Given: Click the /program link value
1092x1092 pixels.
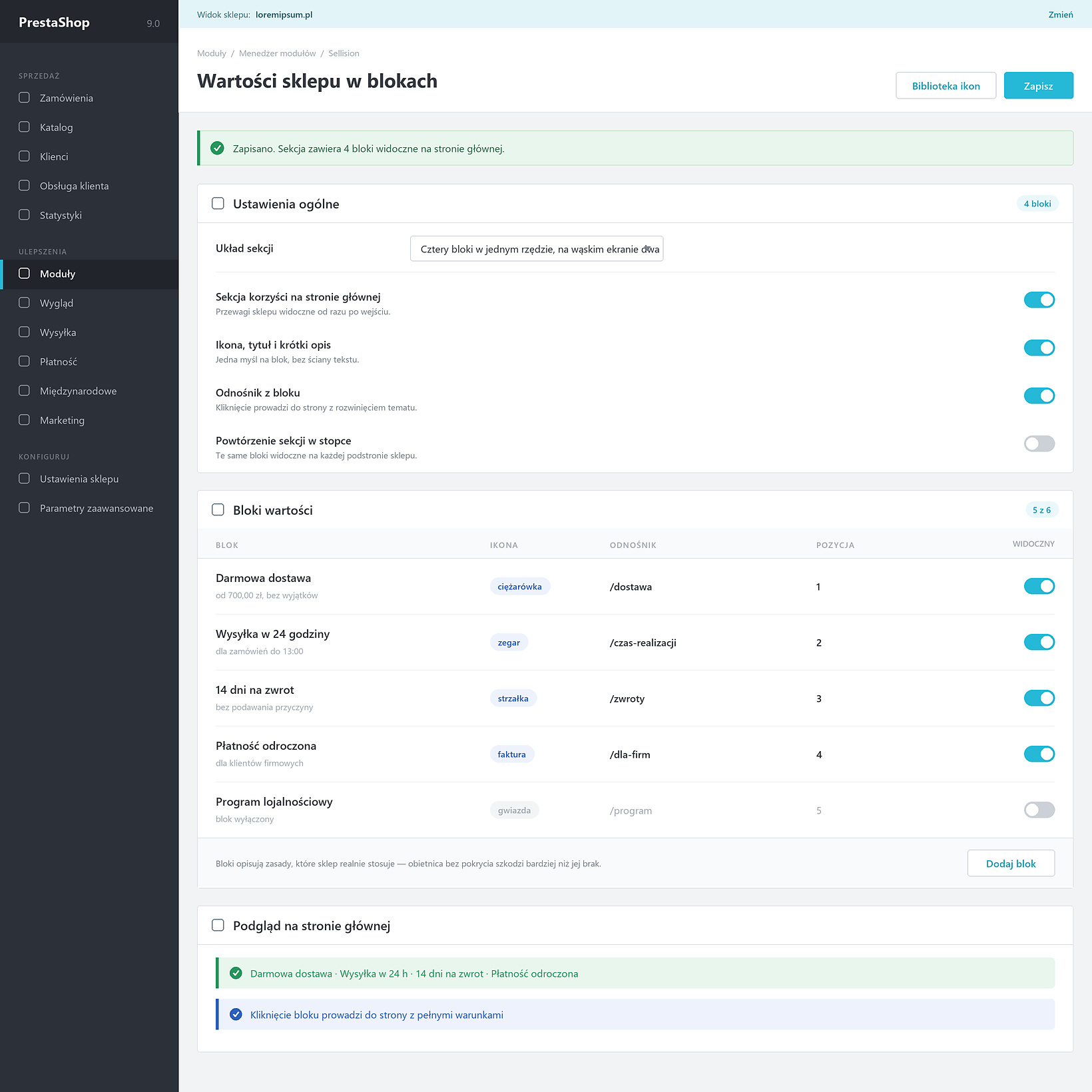Looking at the screenshot, I should [631, 810].
